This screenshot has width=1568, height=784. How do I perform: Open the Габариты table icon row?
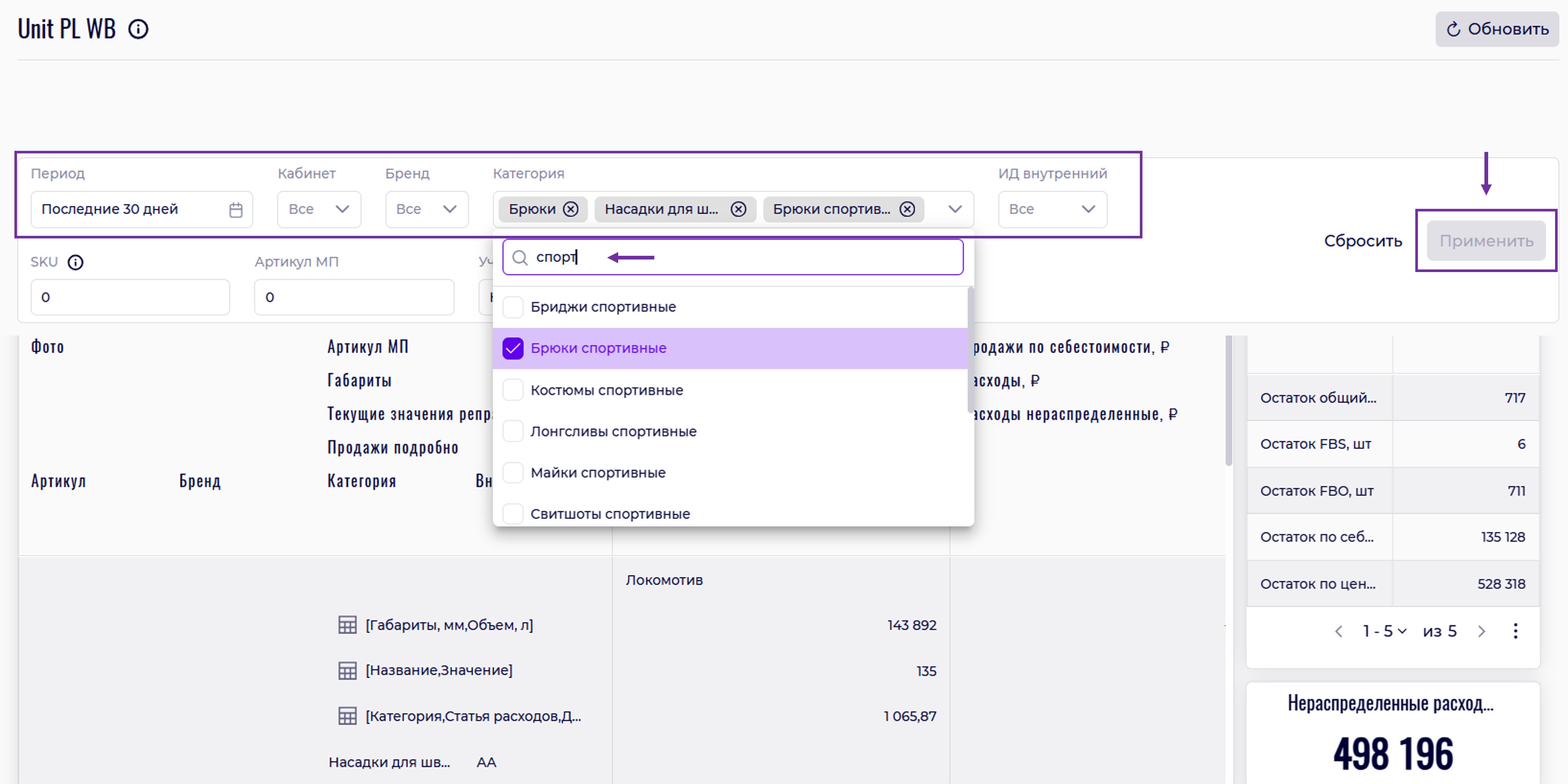tap(348, 625)
